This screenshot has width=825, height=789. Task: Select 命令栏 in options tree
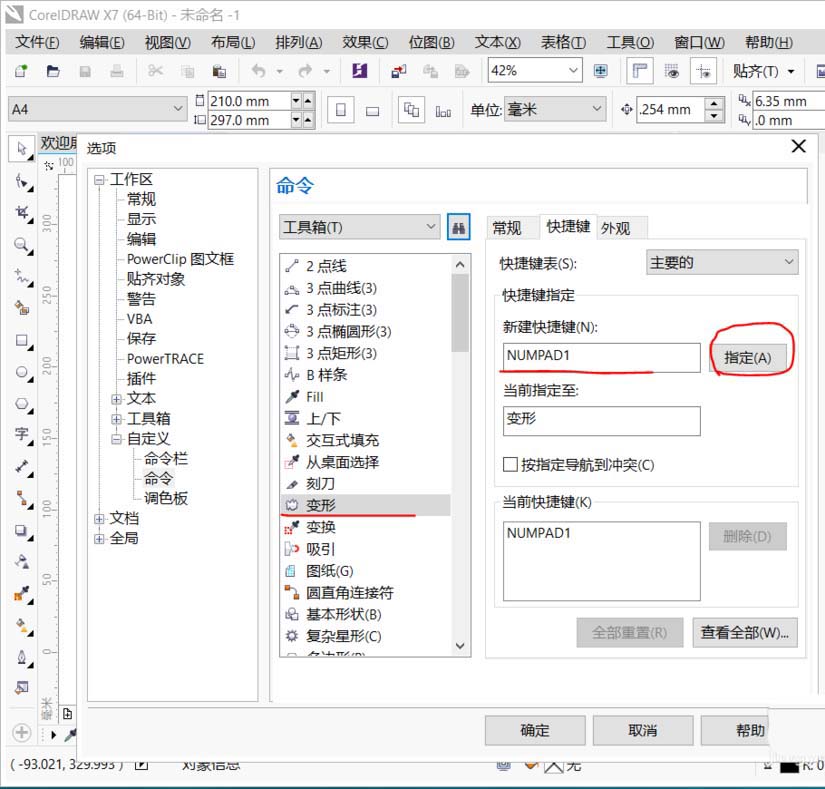tap(166, 458)
